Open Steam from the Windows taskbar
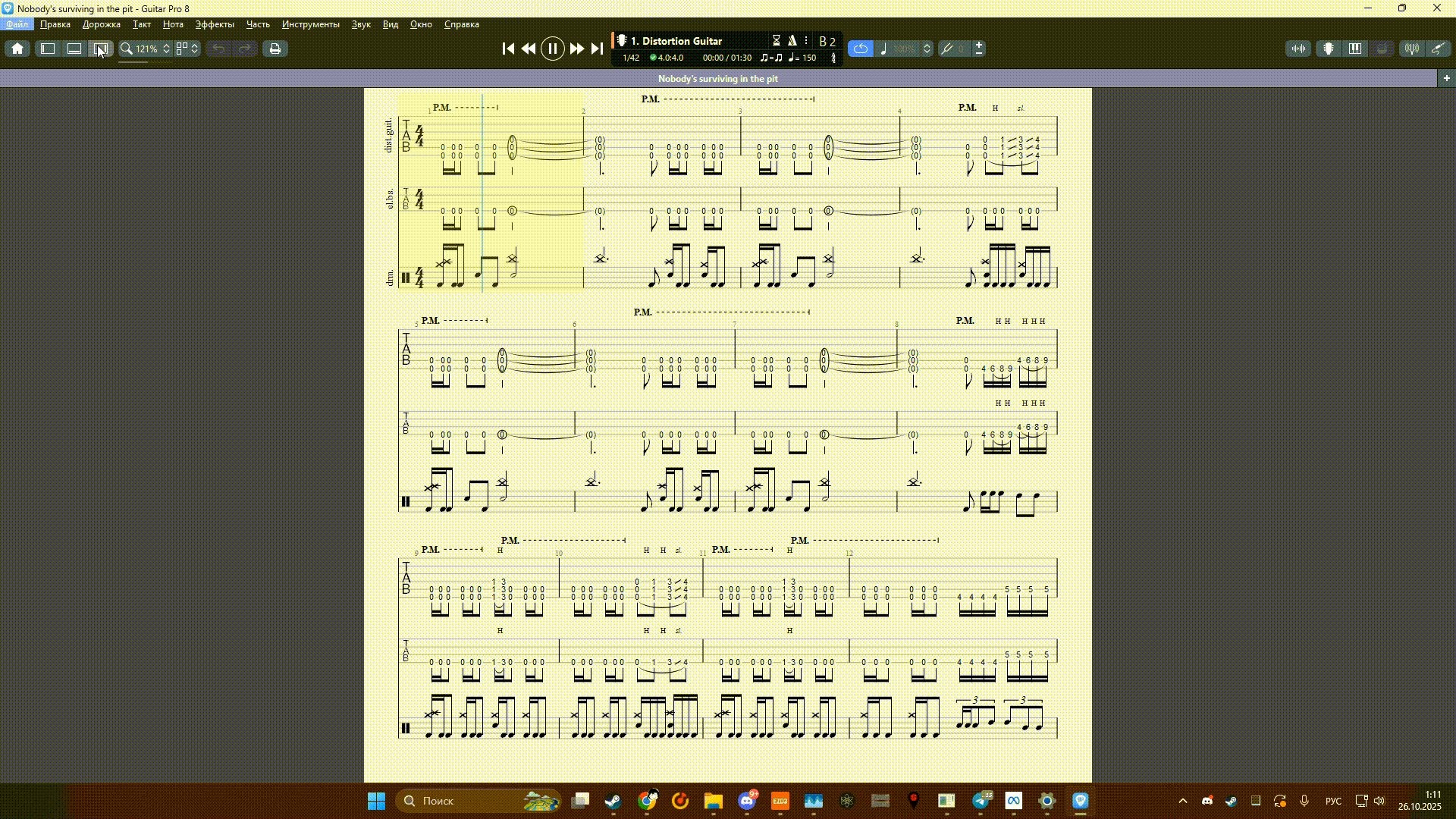Image resolution: width=1456 pixels, height=819 pixels. pos(613,801)
